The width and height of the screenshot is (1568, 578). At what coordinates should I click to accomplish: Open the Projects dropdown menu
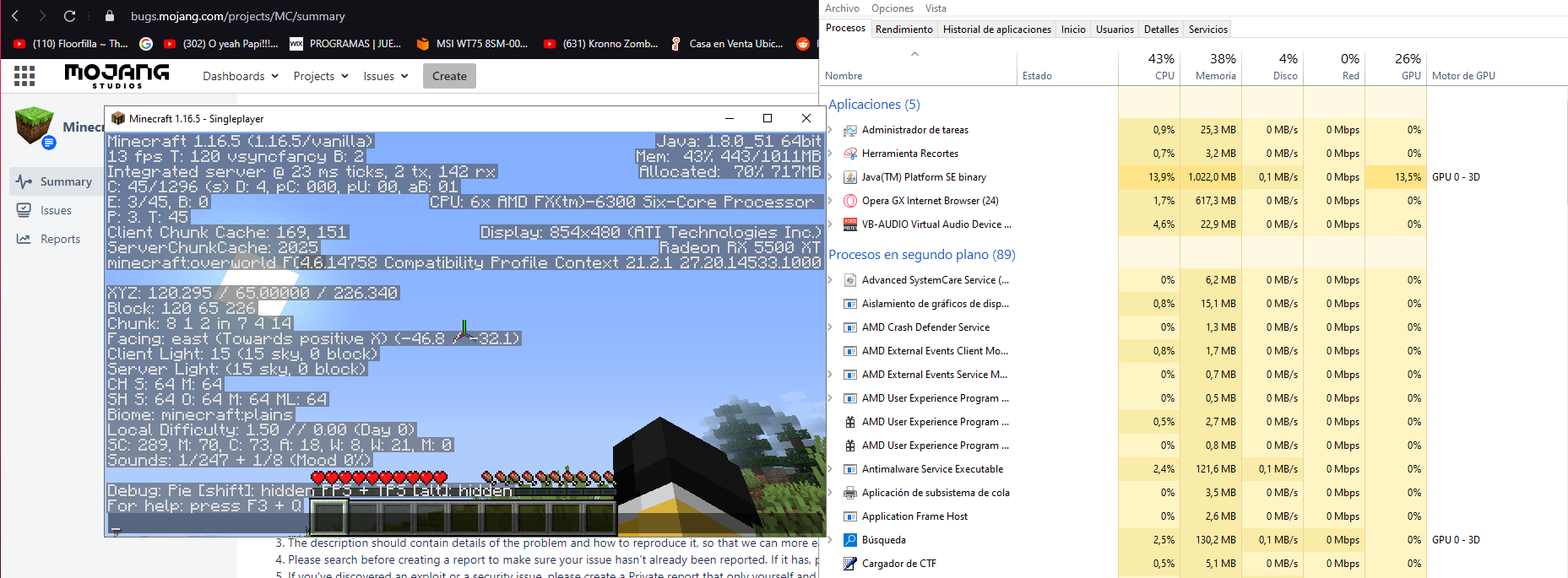point(321,76)
